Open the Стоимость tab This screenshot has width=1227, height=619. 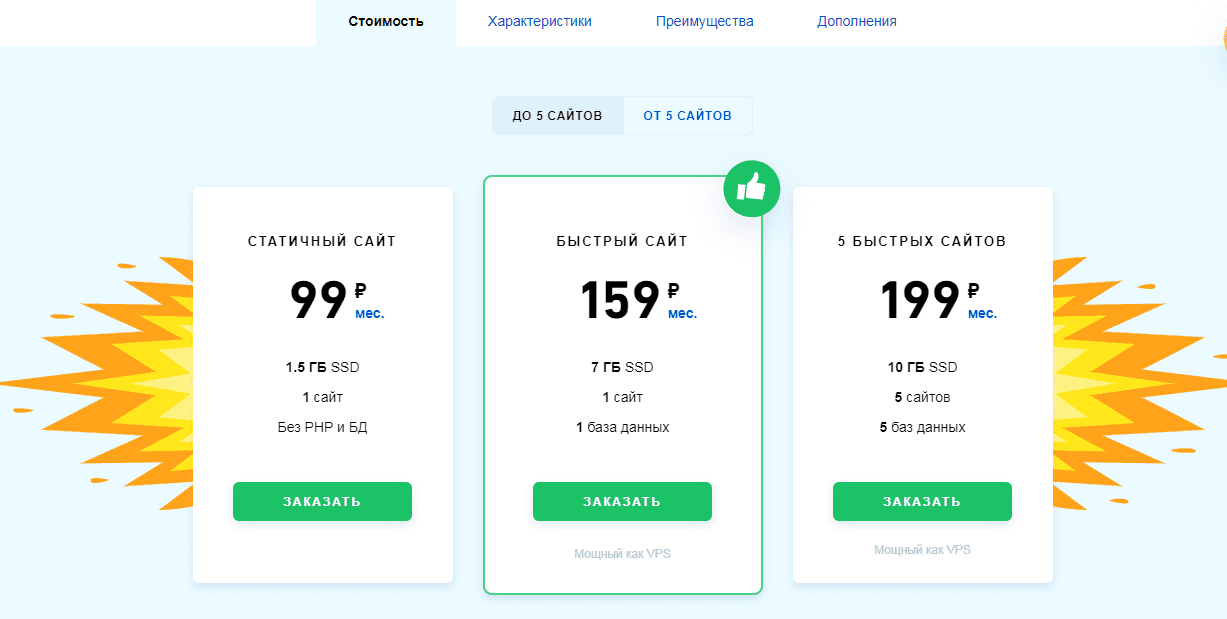pos(386,20)
